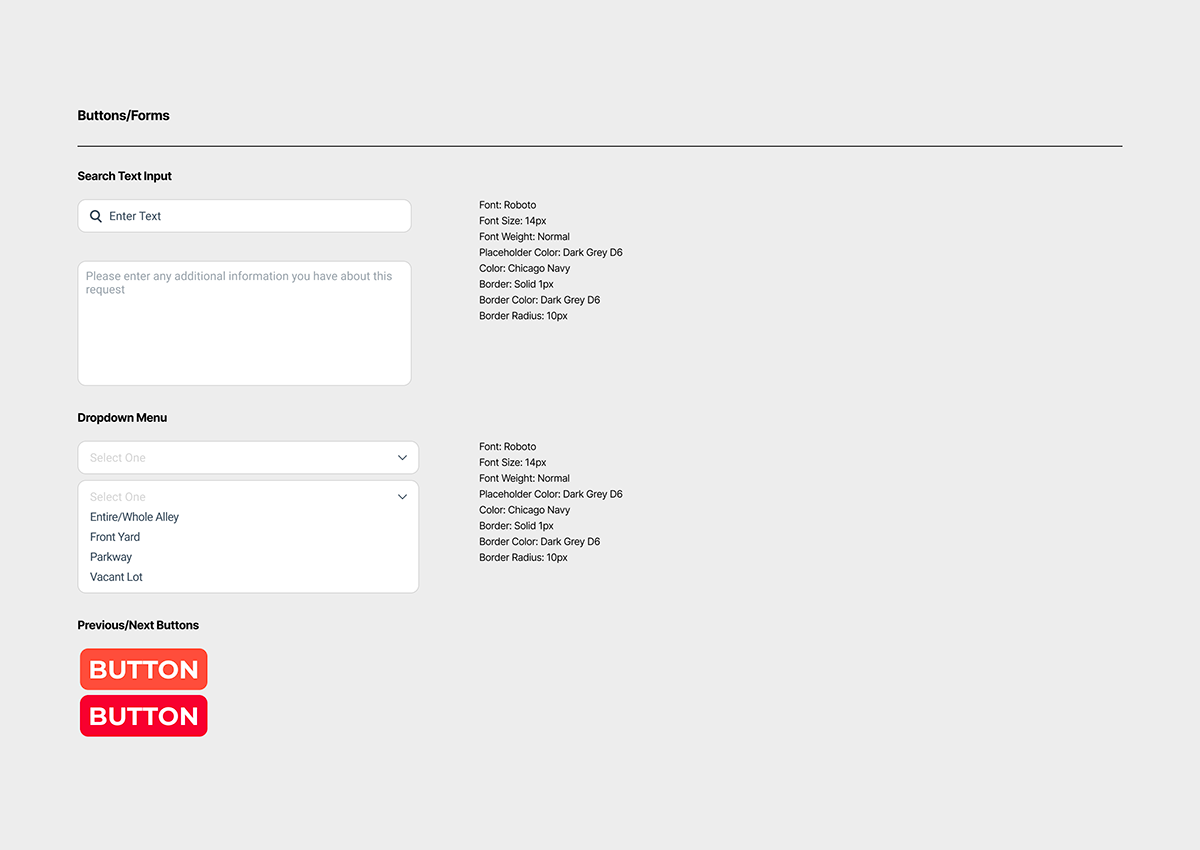
Task: Click 'Font Weight: Normal' in dropdown specs
Action: coord(525,478)
